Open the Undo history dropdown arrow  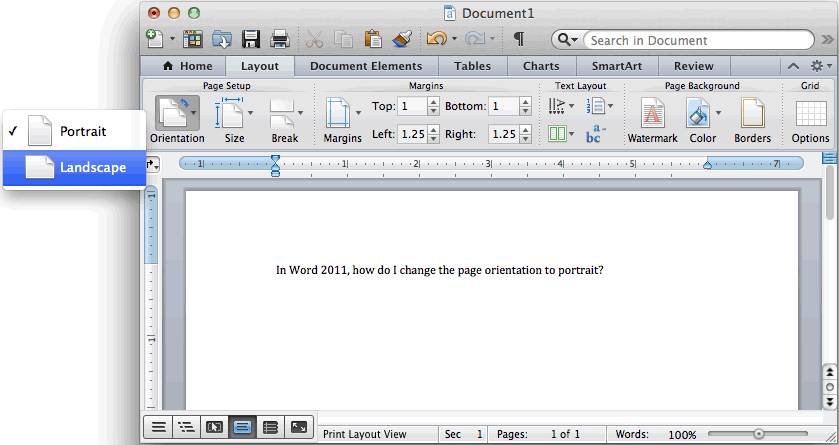pos(454,39)
